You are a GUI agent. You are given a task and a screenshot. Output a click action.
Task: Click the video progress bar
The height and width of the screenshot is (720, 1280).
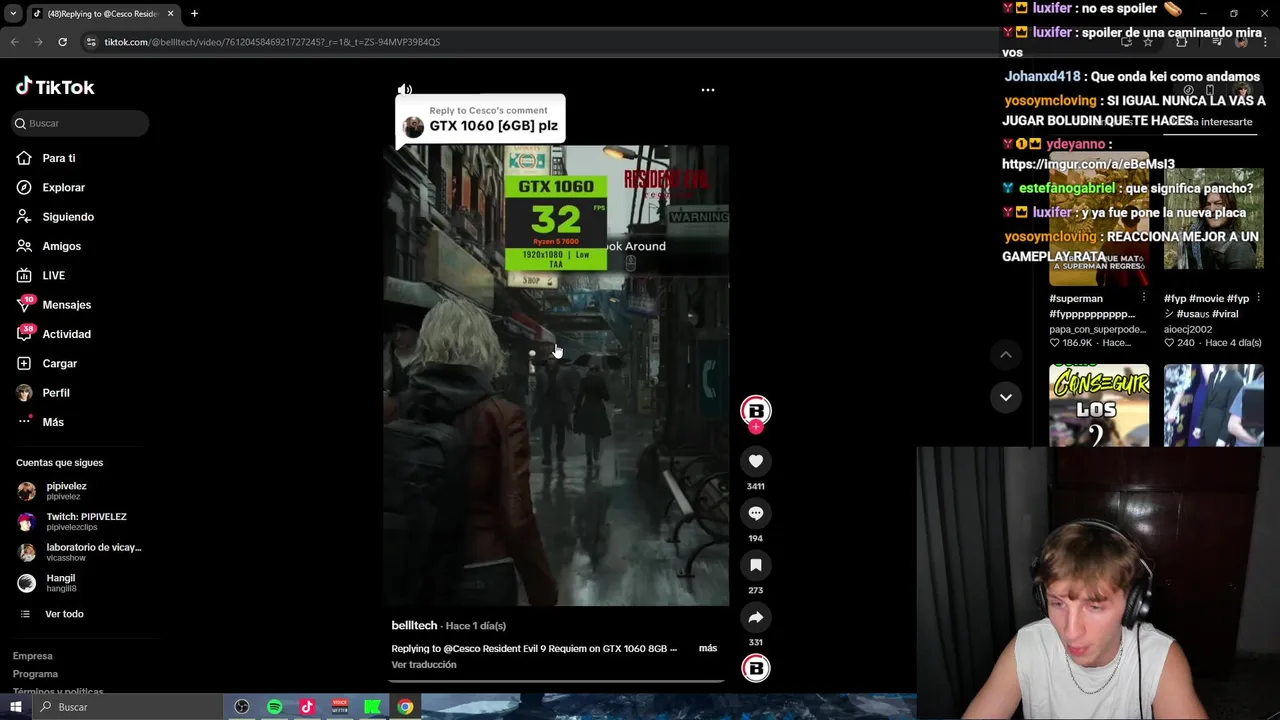[556, 680]
